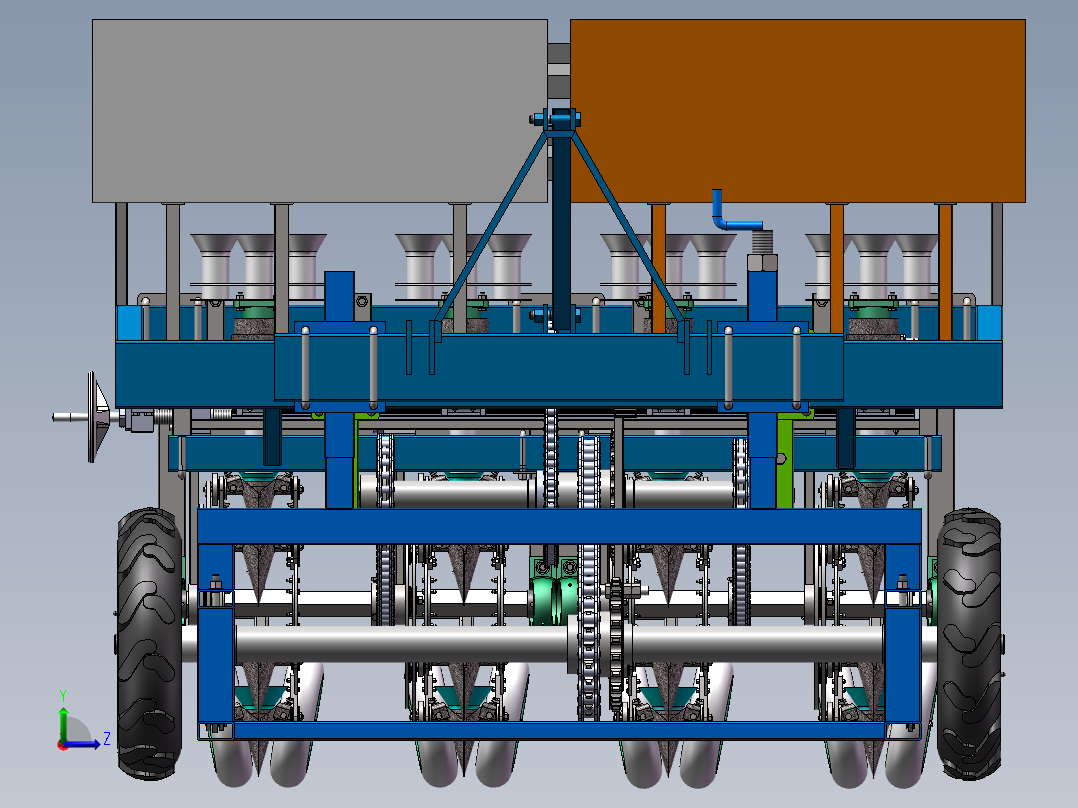The image size is (1078, 808).
Task: Pick the right rubber tire
Action: tap(969, 644)
